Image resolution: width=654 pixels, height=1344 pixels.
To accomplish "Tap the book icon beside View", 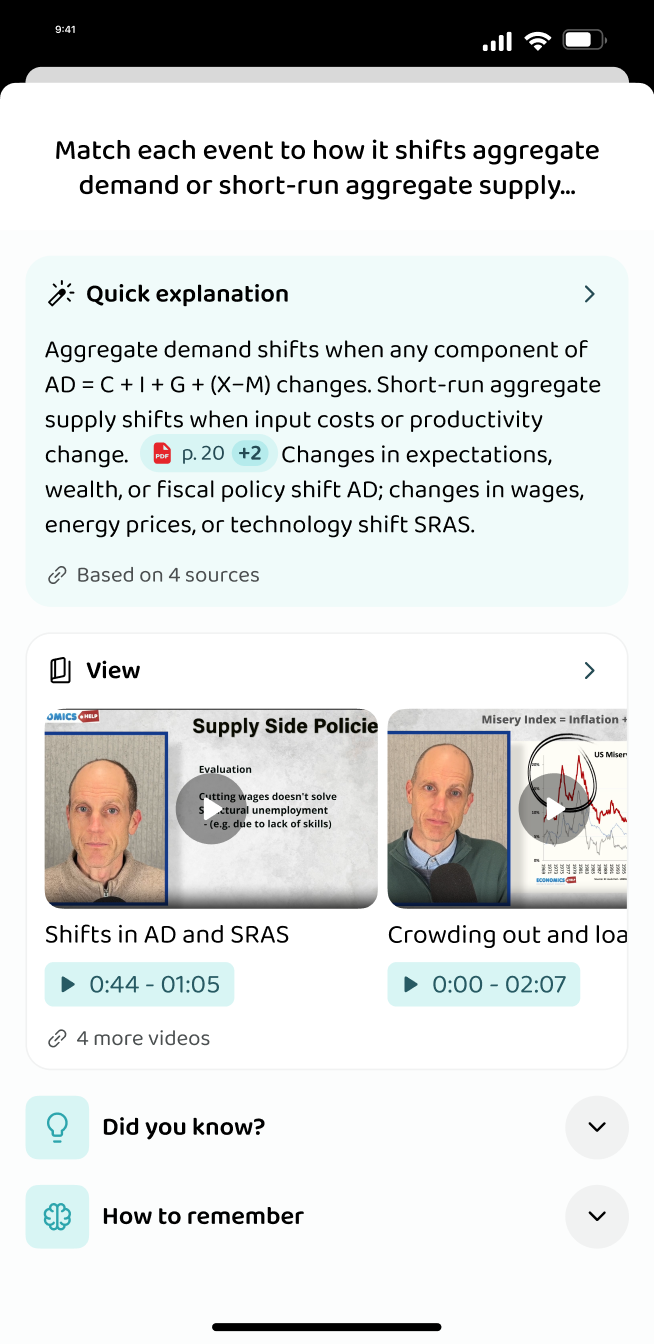I will tap(60, 670).
